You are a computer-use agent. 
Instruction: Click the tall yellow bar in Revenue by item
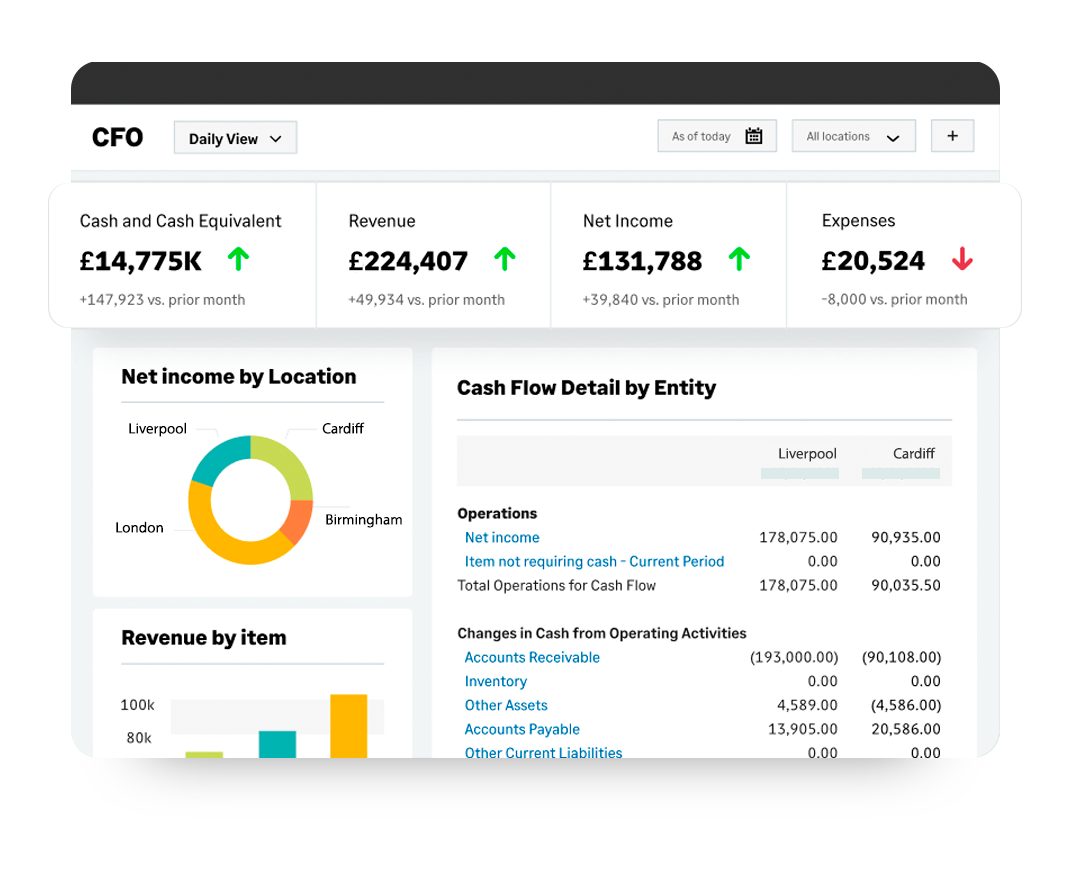pos(349,726)
